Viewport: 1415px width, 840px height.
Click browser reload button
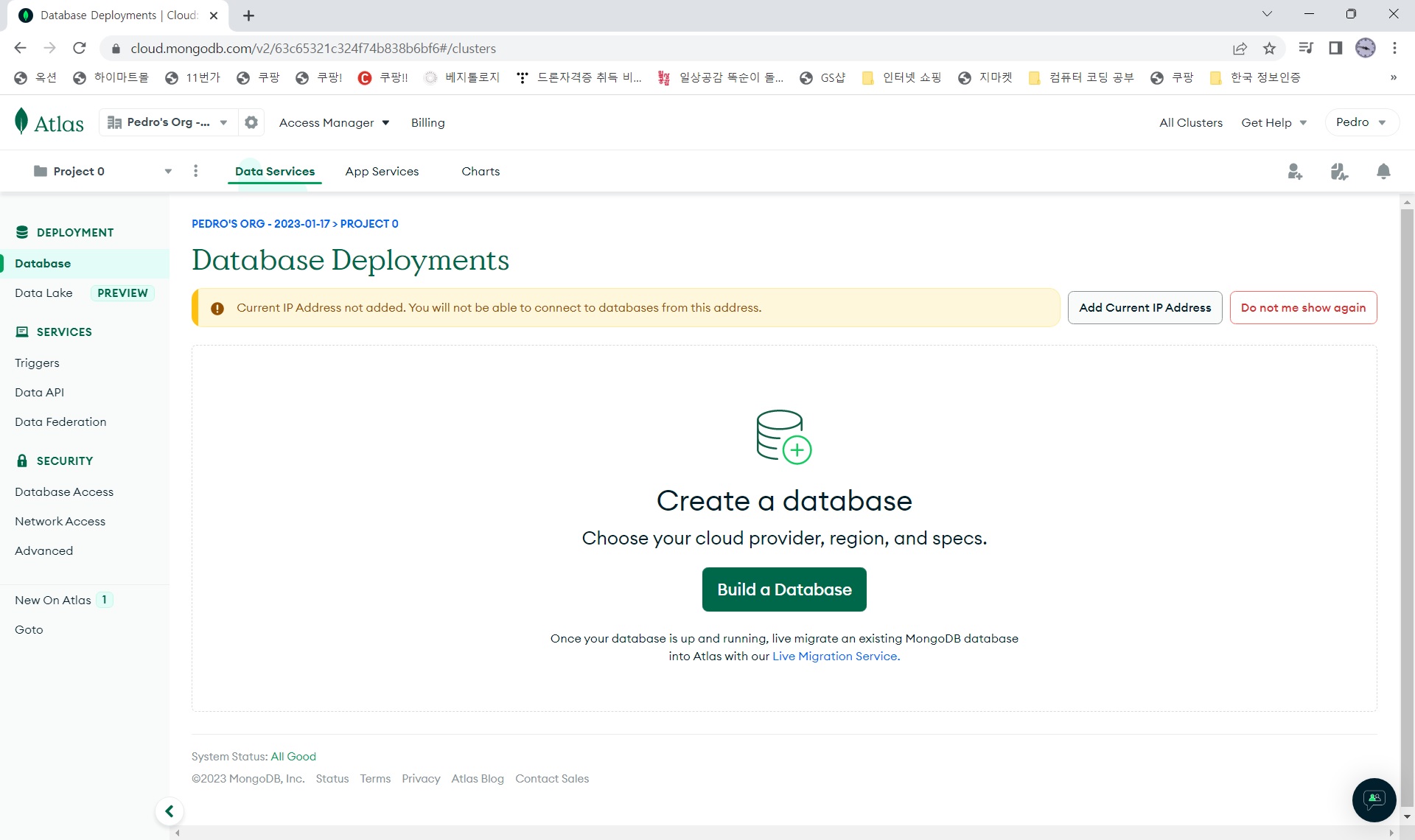click(80, 48)
